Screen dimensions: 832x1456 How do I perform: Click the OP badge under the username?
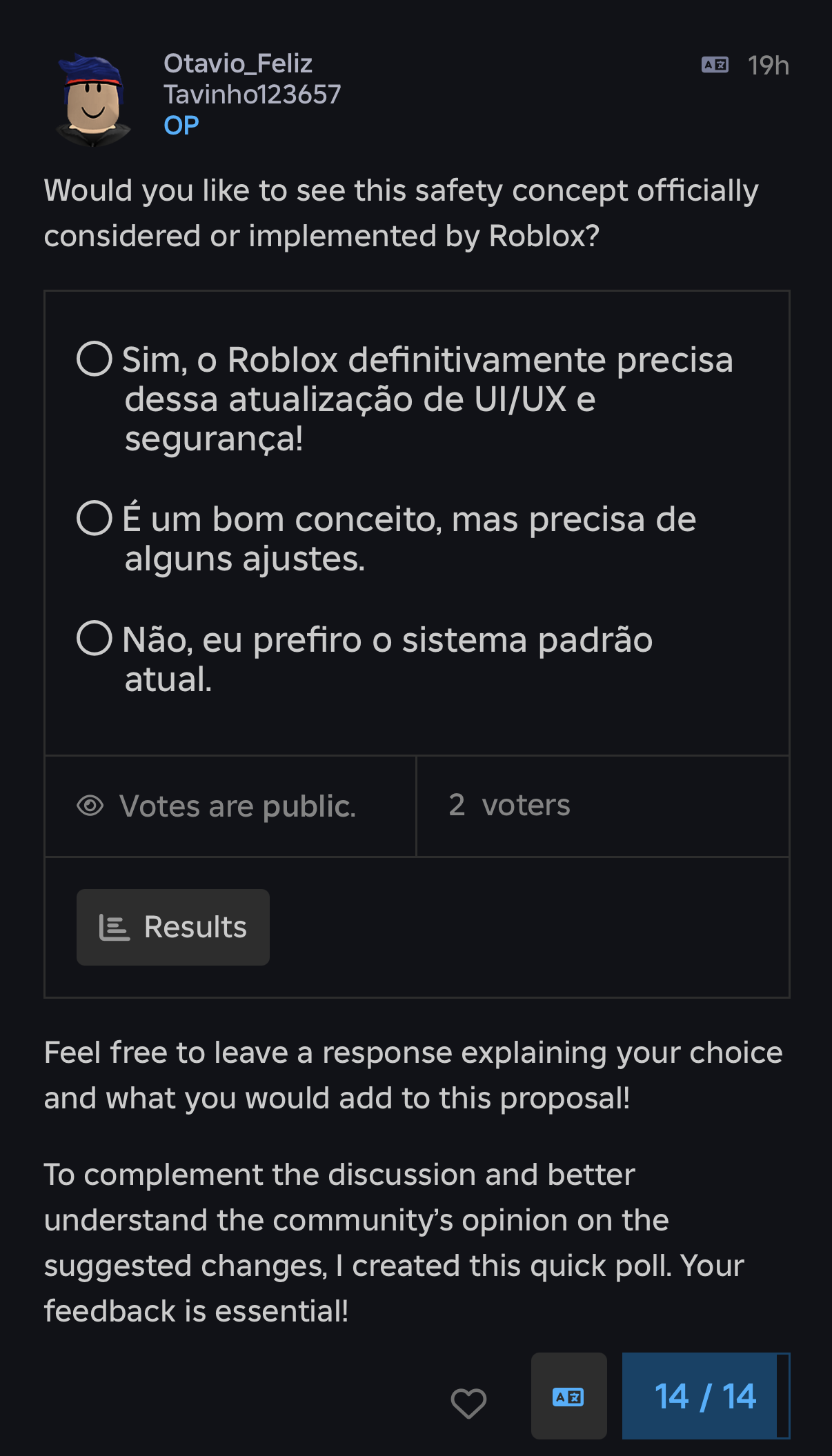[181, 126]
